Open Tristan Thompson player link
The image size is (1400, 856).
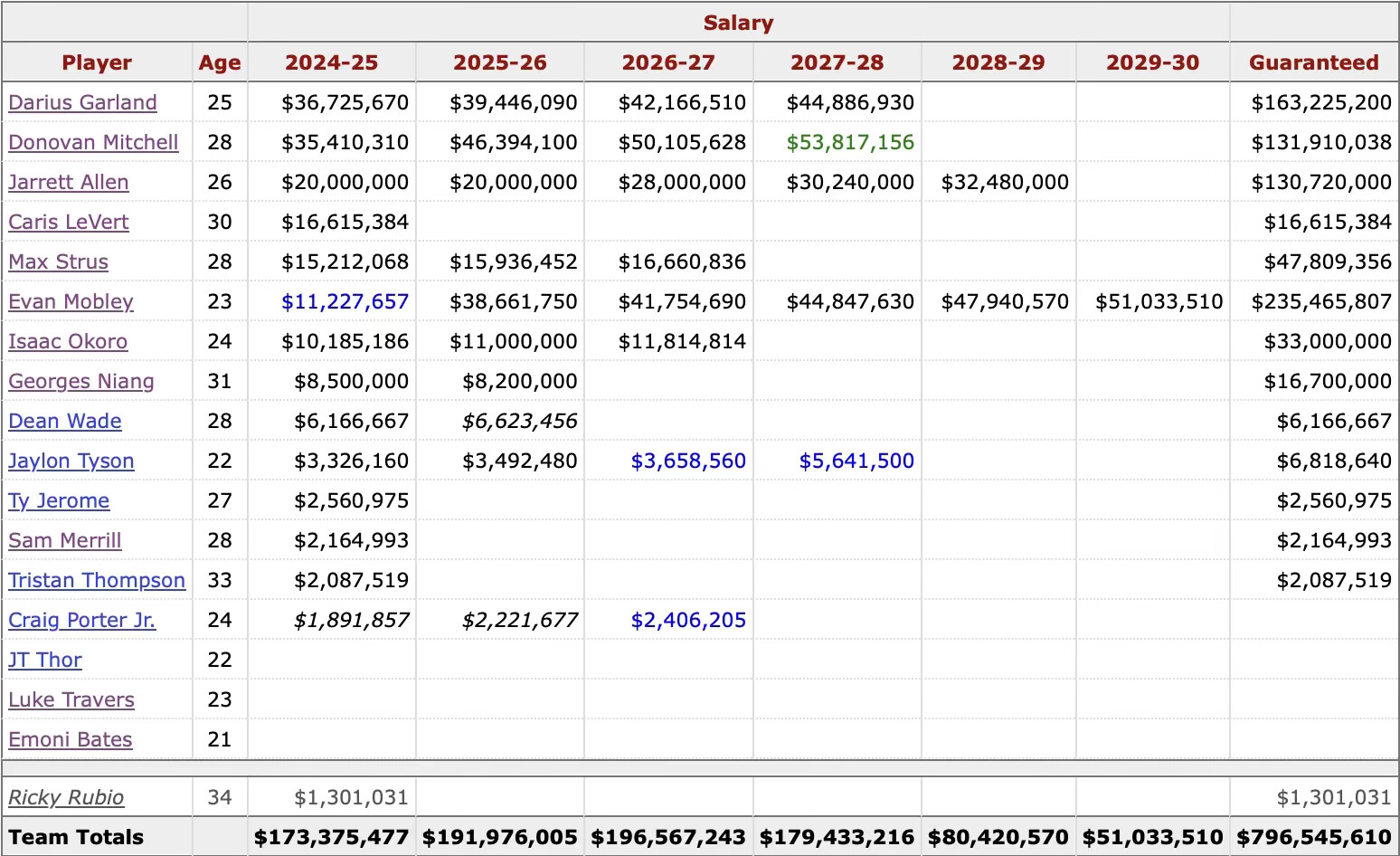[97, 580]
